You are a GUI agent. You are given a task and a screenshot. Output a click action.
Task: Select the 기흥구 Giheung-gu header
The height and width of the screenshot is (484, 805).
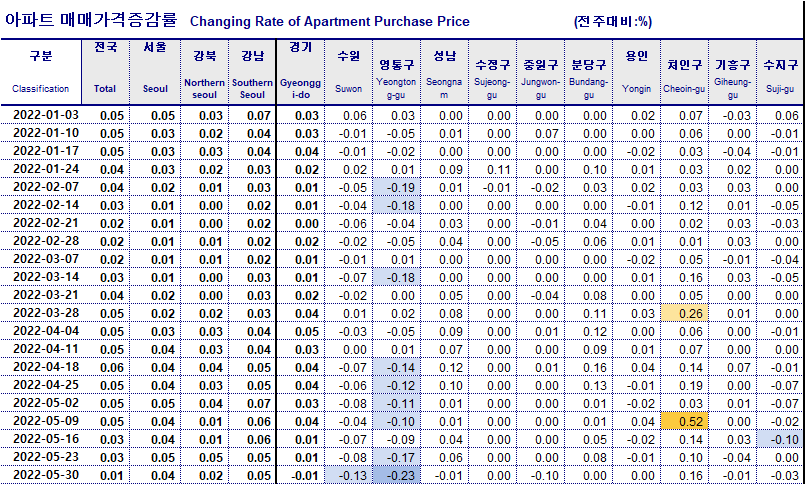coord(733,72)
